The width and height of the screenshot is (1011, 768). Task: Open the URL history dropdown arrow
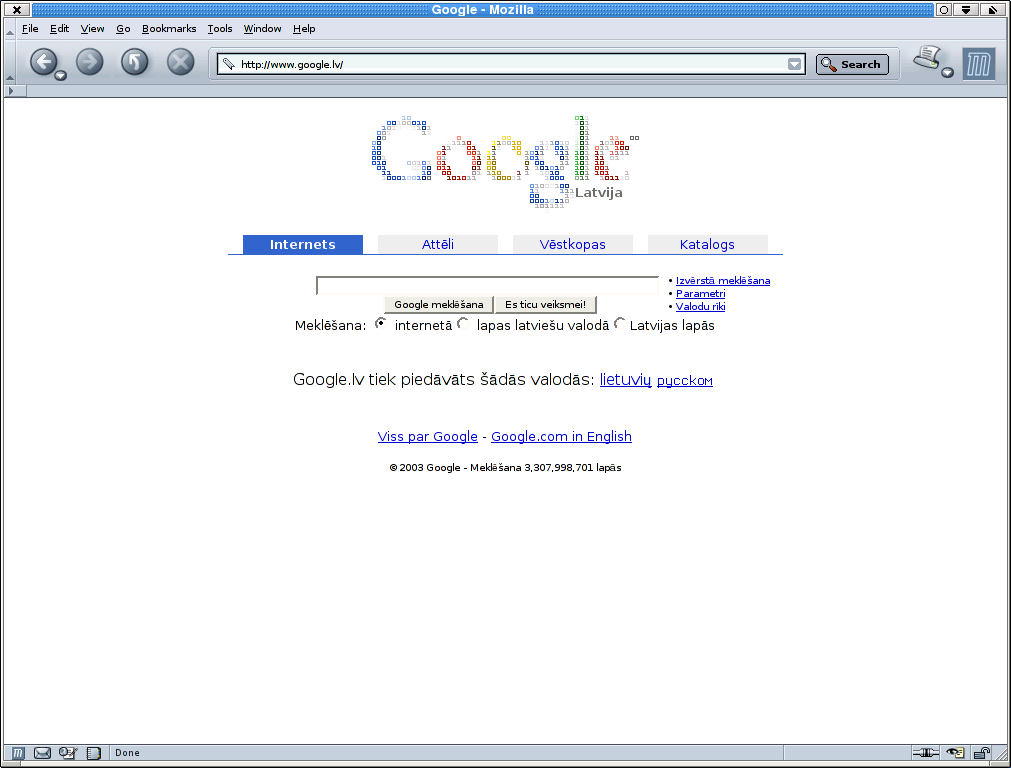pos(794,64)
